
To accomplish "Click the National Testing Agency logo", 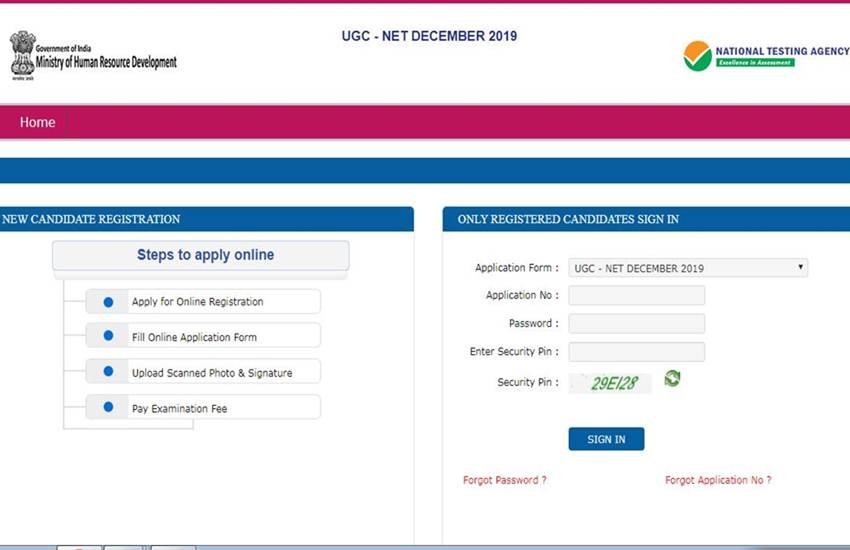I will (698, 55).
